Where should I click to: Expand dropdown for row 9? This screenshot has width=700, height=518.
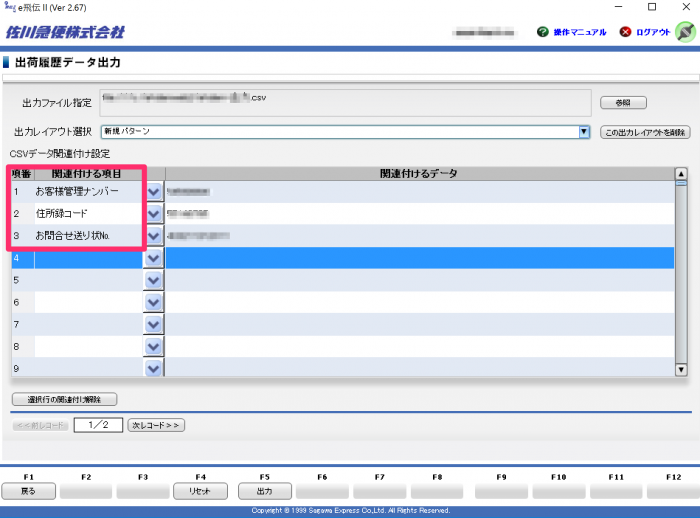154,368
